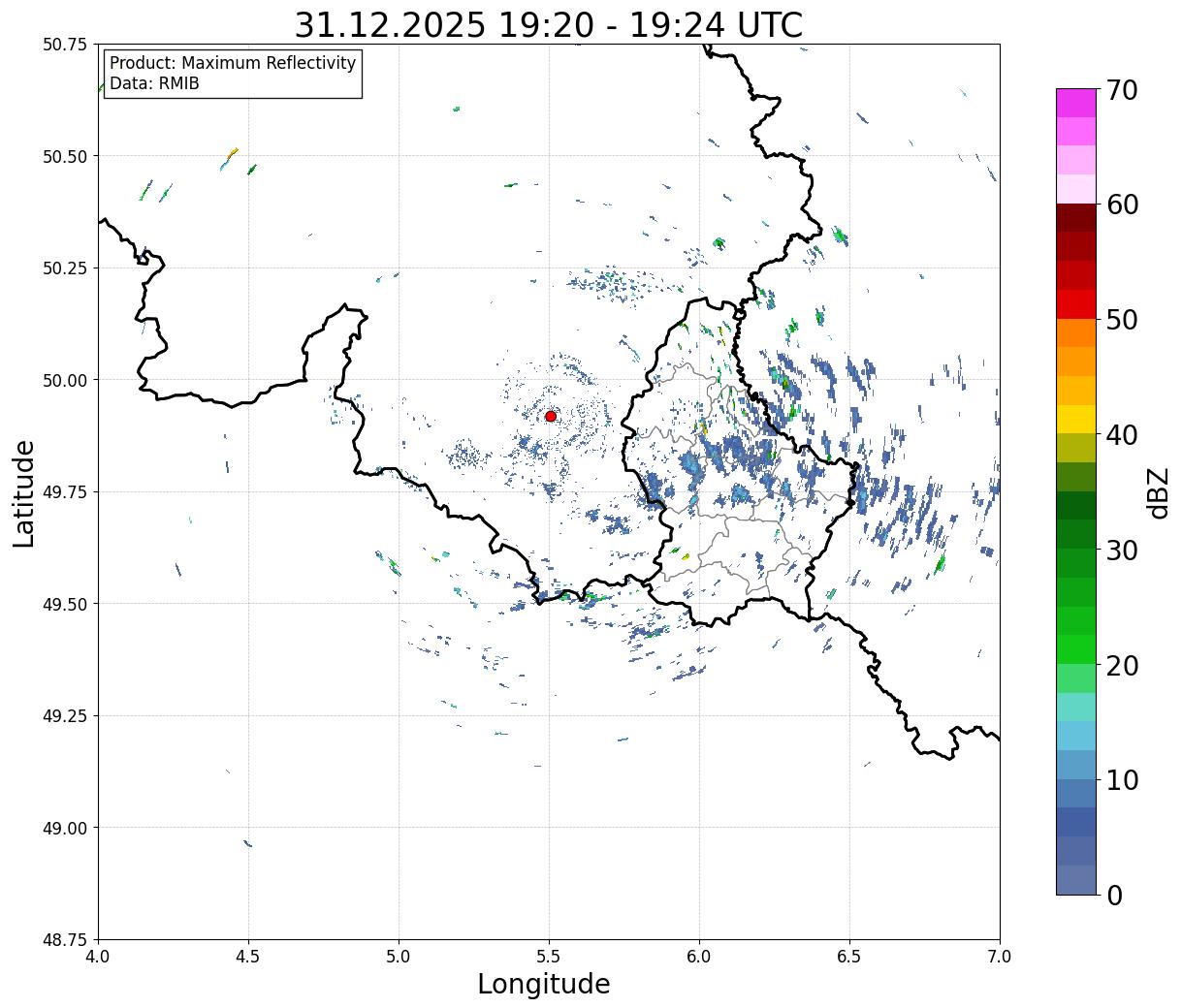Screen dimensions: 1182x1008
Task: Click the longitude tick label 5.0
Action: (399, 957)
